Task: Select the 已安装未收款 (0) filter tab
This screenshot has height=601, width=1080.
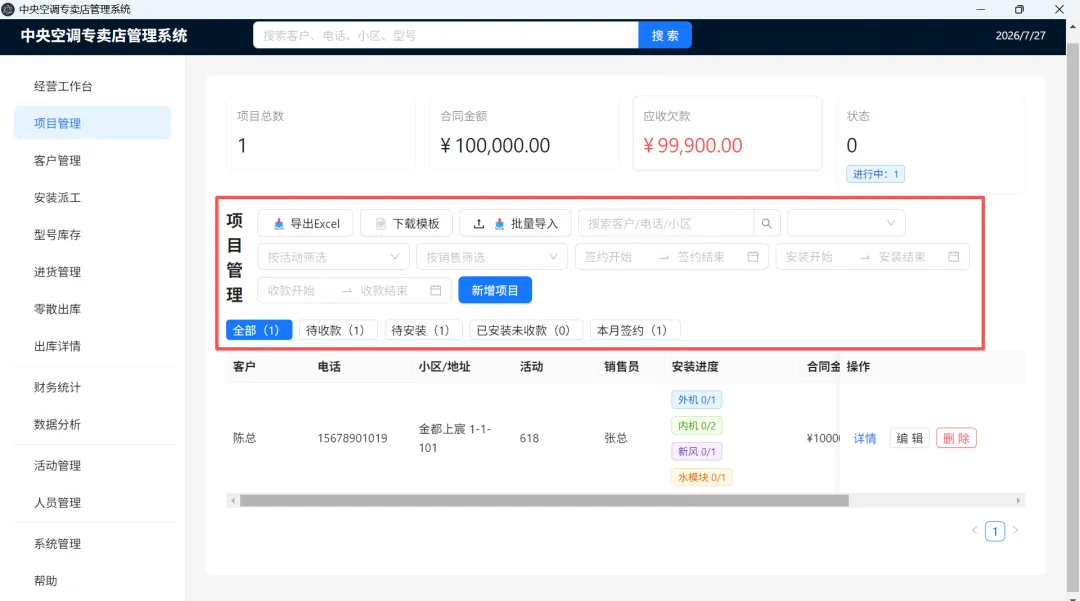Action: point(526,330)
